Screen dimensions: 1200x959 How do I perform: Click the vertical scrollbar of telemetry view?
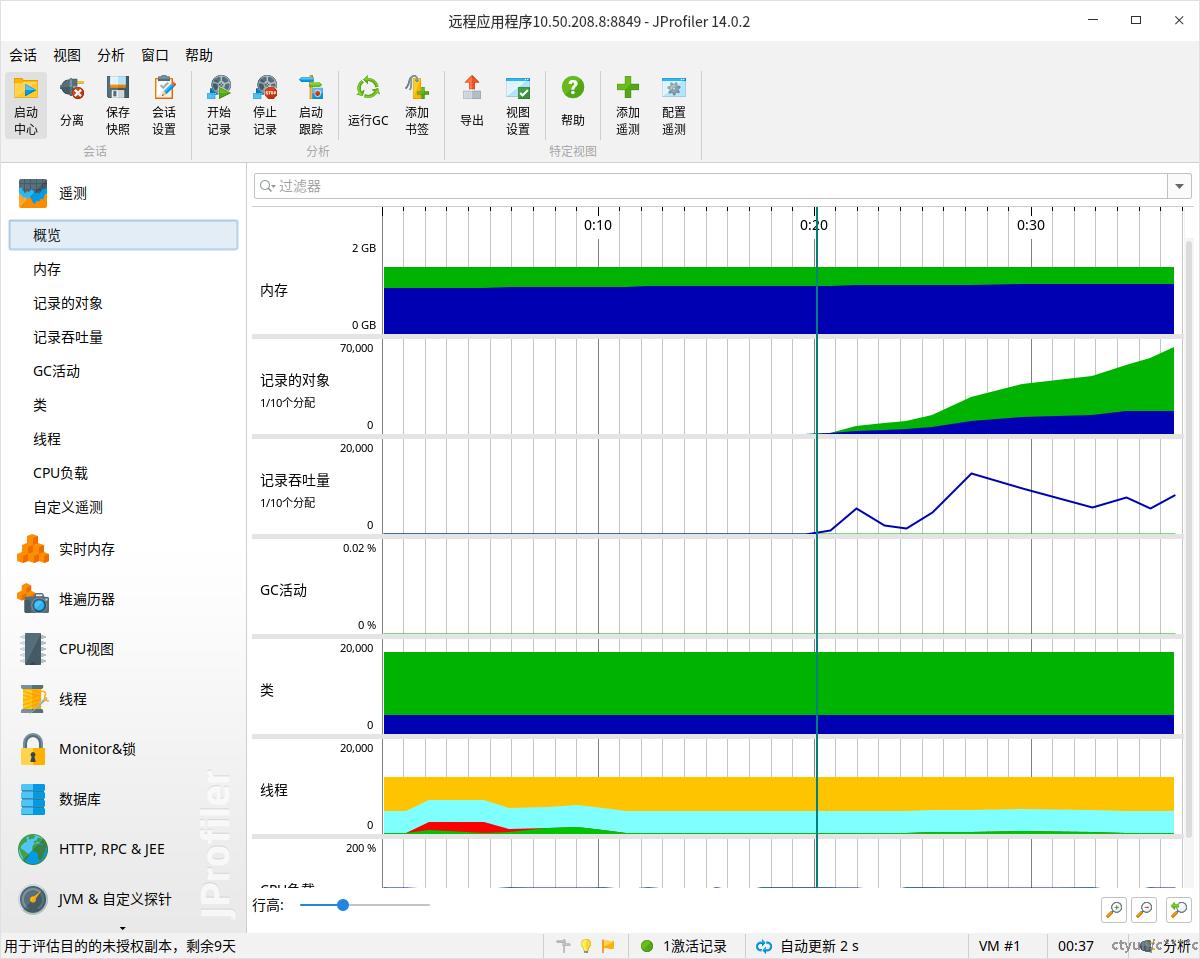click(1189, 540)
